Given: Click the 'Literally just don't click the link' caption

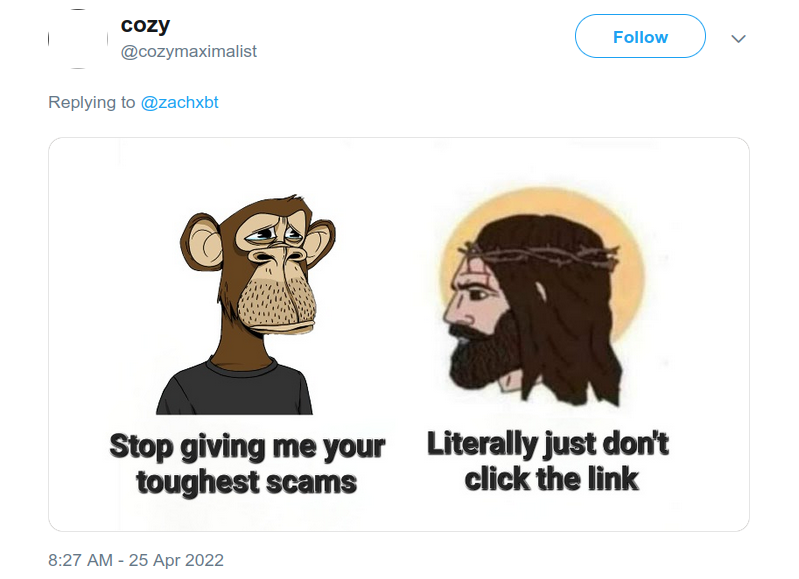Looking at the screenshot, I should tap(548, 461).
